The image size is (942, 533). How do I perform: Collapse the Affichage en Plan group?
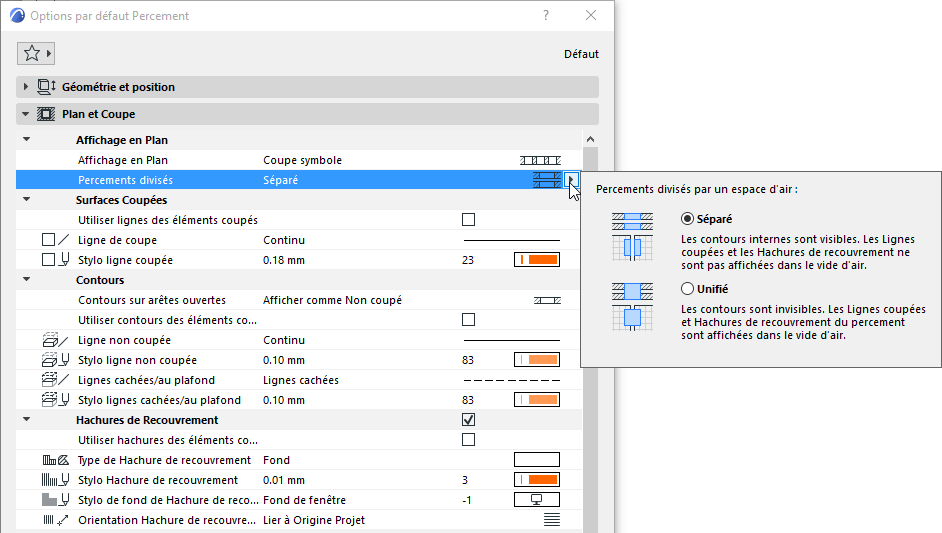26,139
